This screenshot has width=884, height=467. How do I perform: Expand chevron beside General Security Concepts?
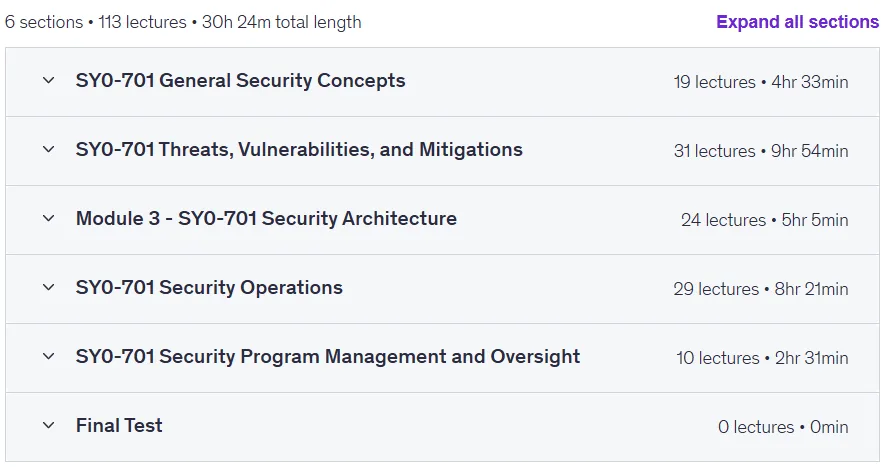[x=48, y=81]
